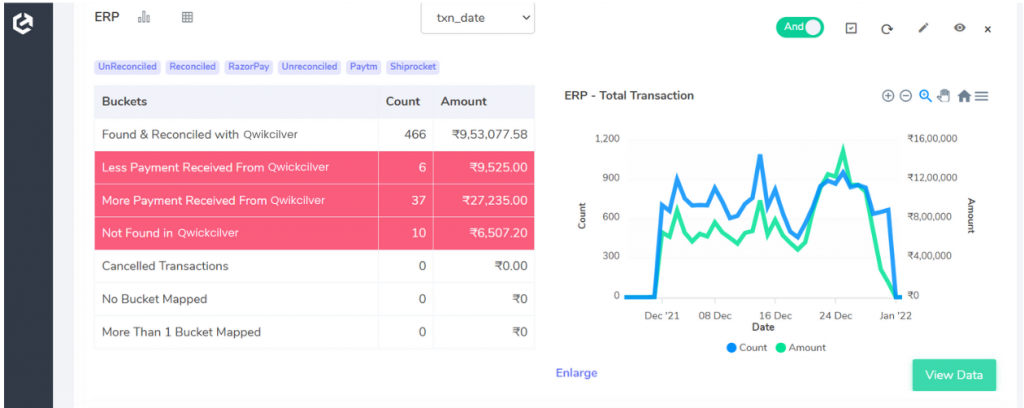Select Less Payment Received From Qwickcilver row
Viewport: 1024px width, 408px height.
[314, 168]
